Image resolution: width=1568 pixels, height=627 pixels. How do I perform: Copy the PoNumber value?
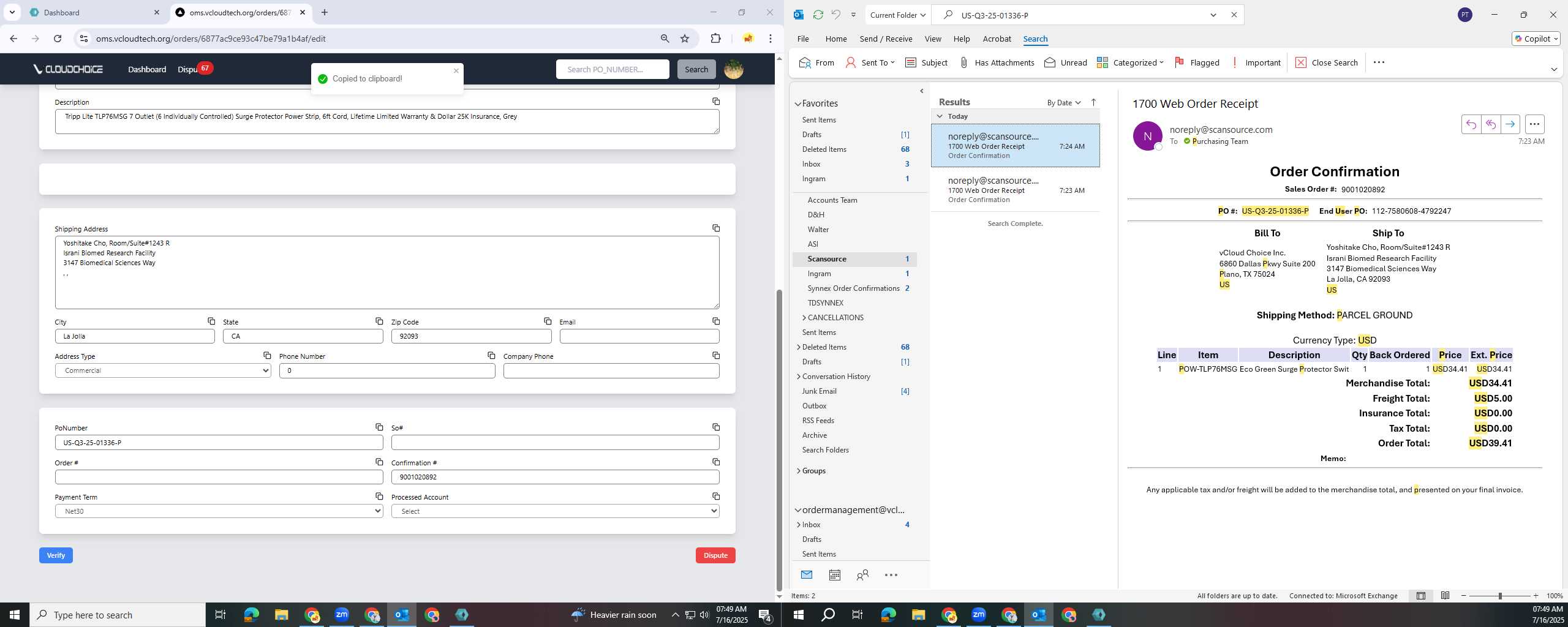click(379, 427)
